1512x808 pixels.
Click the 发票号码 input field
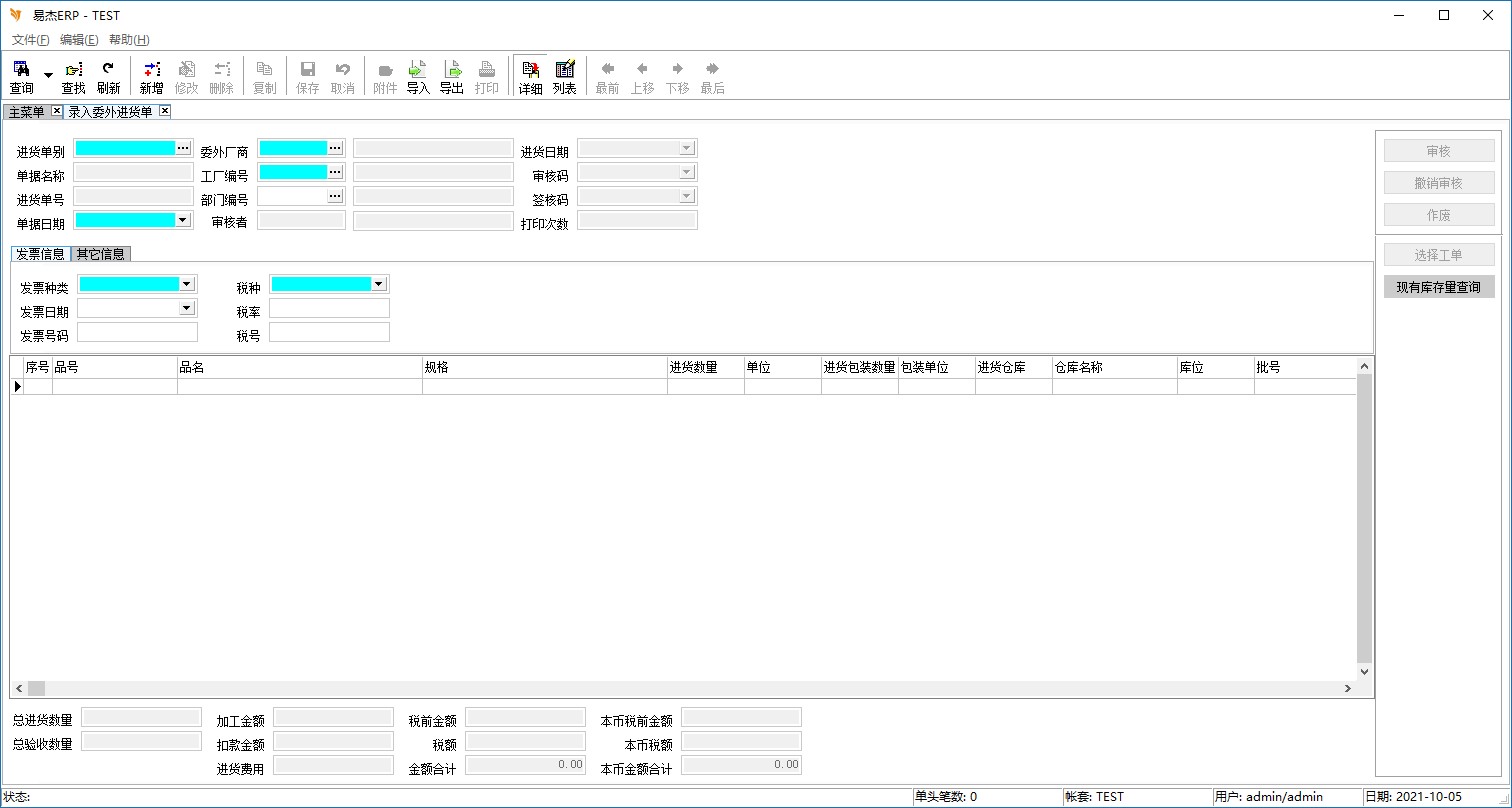[138, 332]
